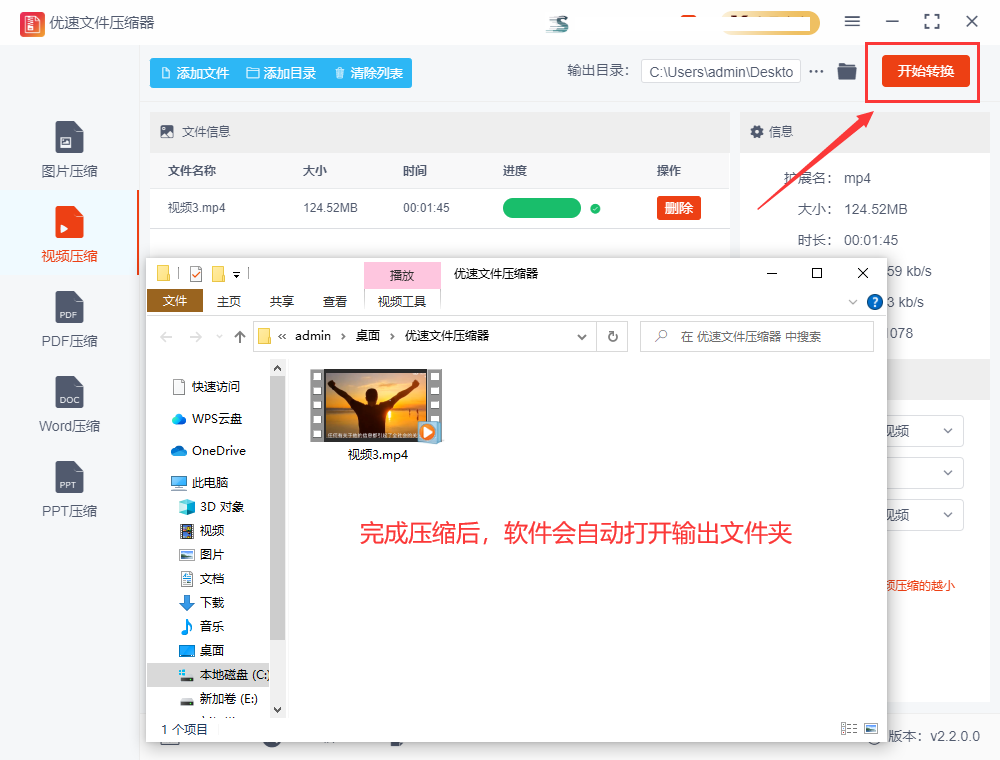Delete 视频3.mp4 using the 删除 button

pyautogui.click(x=678, y=208)
